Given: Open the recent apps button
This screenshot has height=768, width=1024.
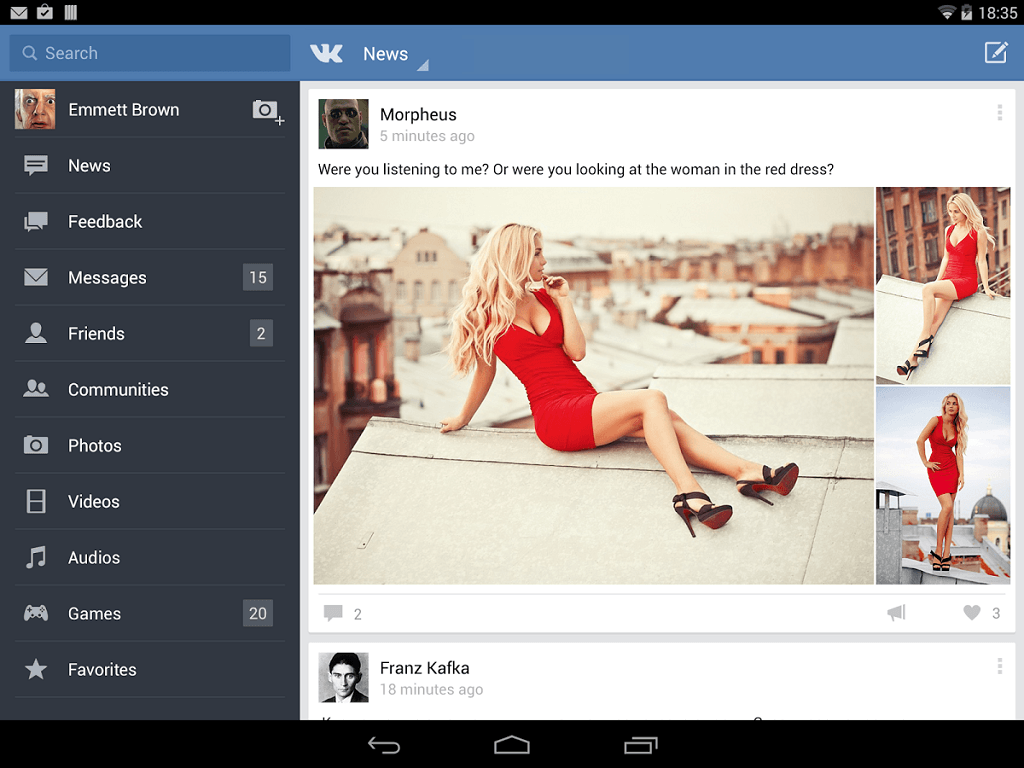Looking at the screenshot, I should pos(640,745).
